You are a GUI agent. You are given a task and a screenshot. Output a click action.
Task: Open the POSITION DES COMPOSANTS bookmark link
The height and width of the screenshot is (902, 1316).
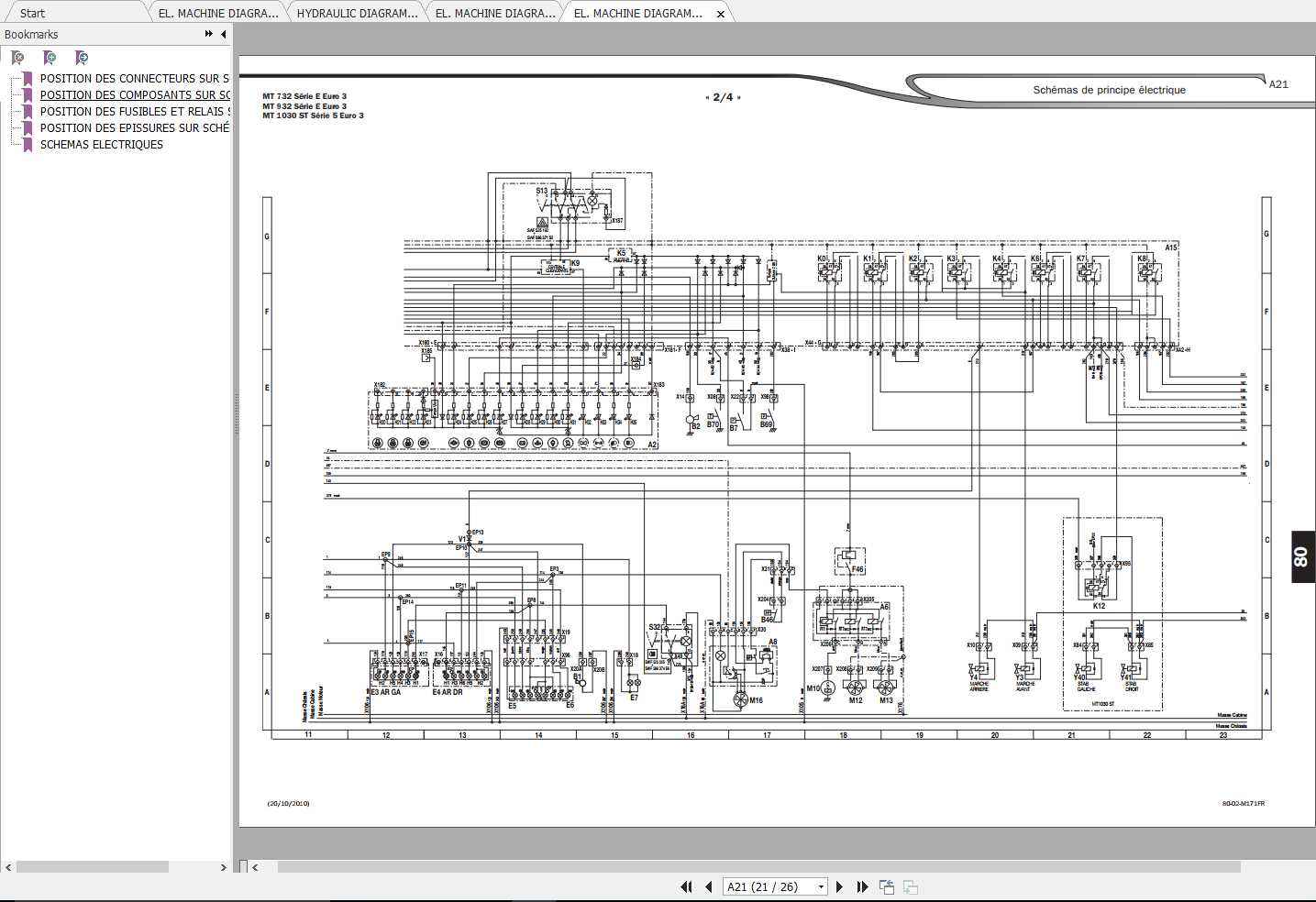tap(134, 95)
